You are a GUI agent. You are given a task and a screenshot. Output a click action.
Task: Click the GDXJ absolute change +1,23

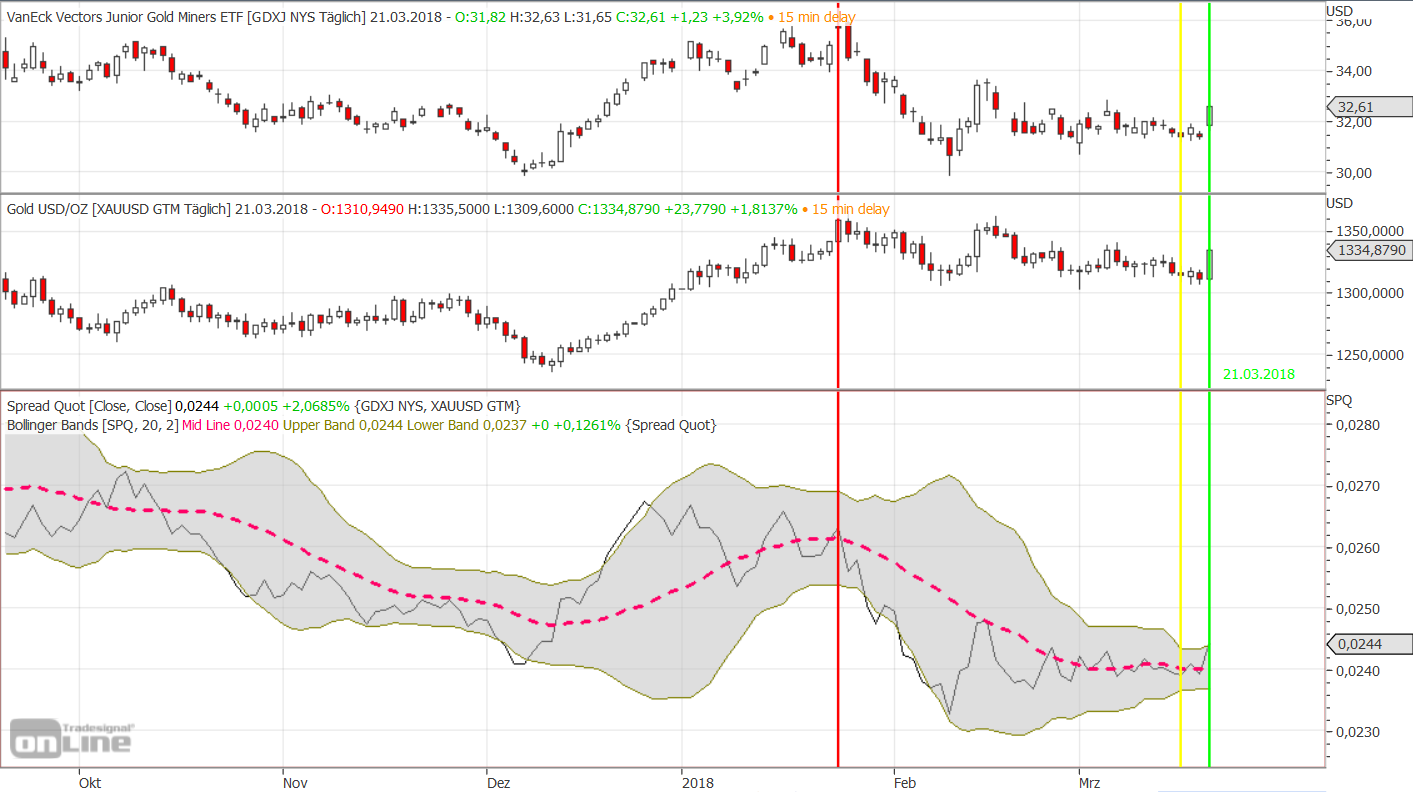(x=690, y=17)
